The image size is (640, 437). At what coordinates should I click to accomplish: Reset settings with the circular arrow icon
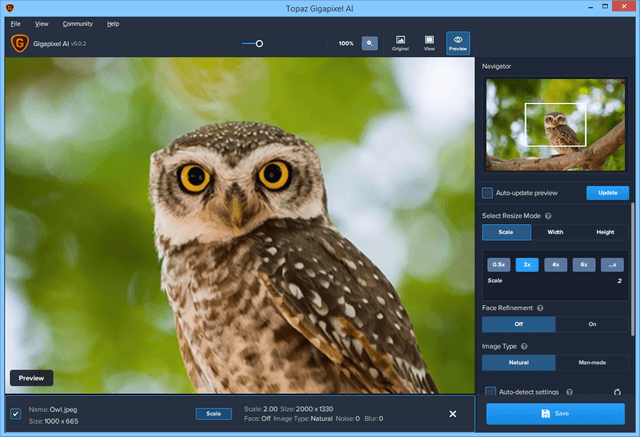(617, 392)
